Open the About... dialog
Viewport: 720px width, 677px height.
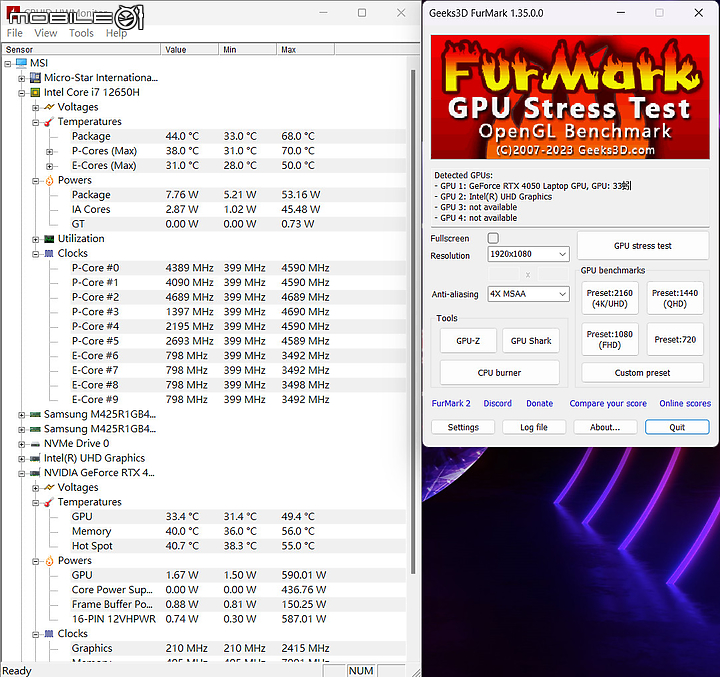click(605, 427)
